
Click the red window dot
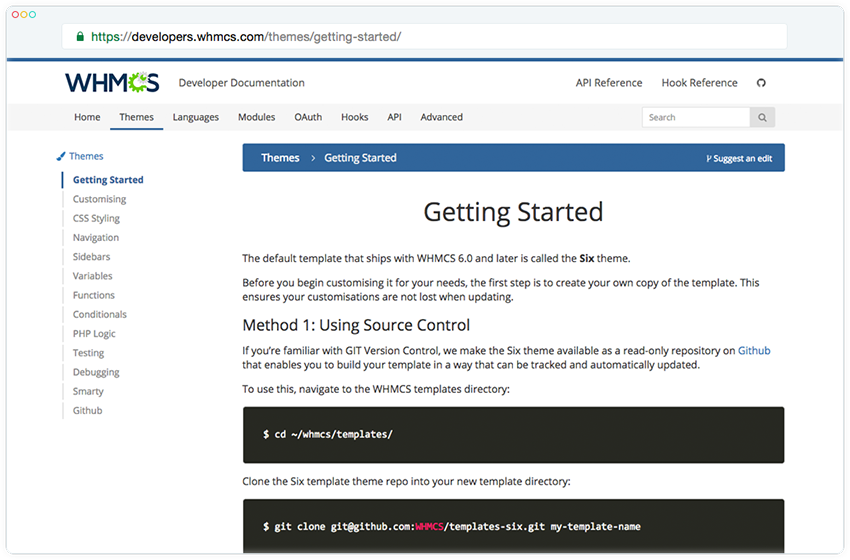click(x=15, y=15)
